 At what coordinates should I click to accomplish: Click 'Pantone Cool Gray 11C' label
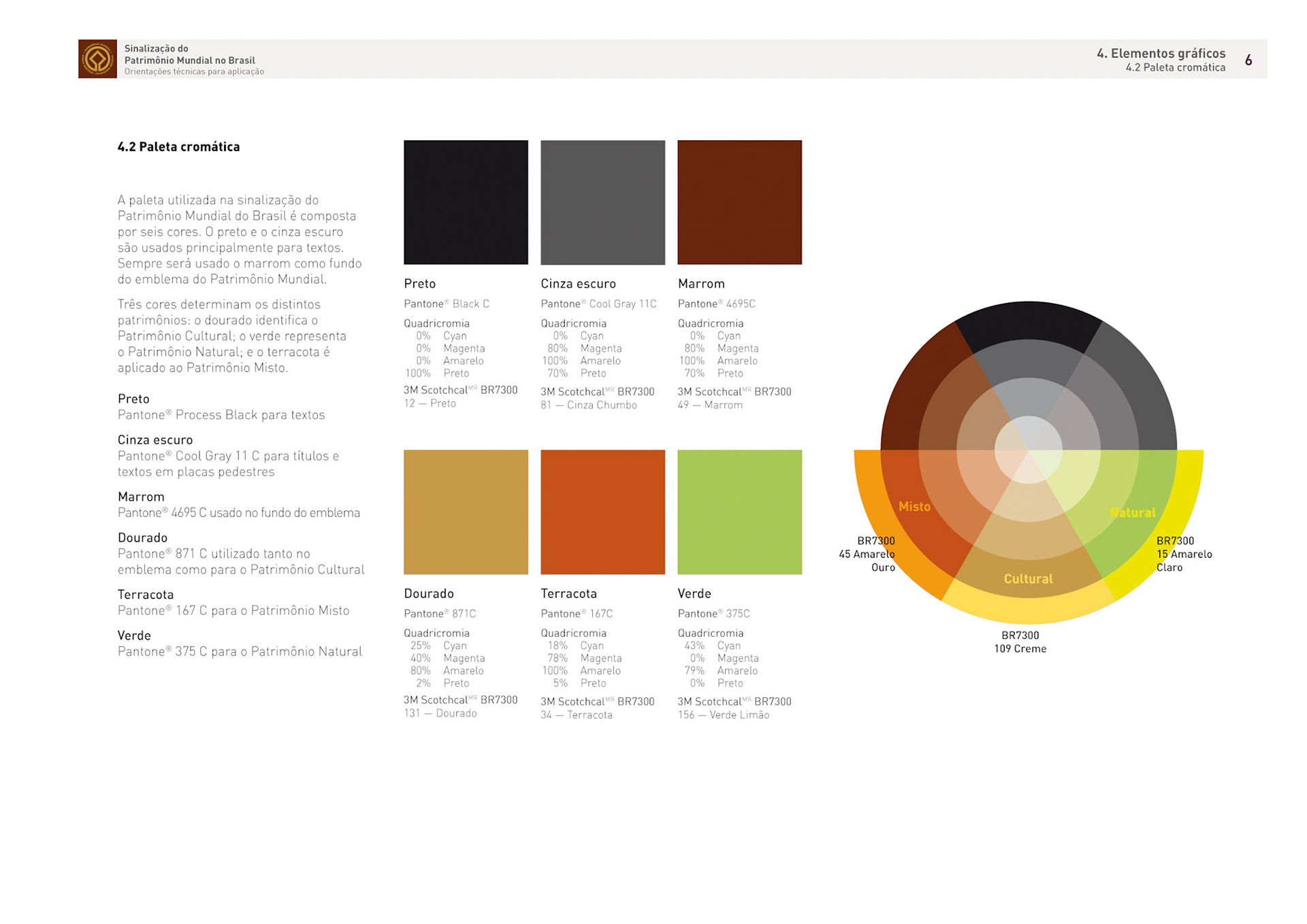click(598, 303)
